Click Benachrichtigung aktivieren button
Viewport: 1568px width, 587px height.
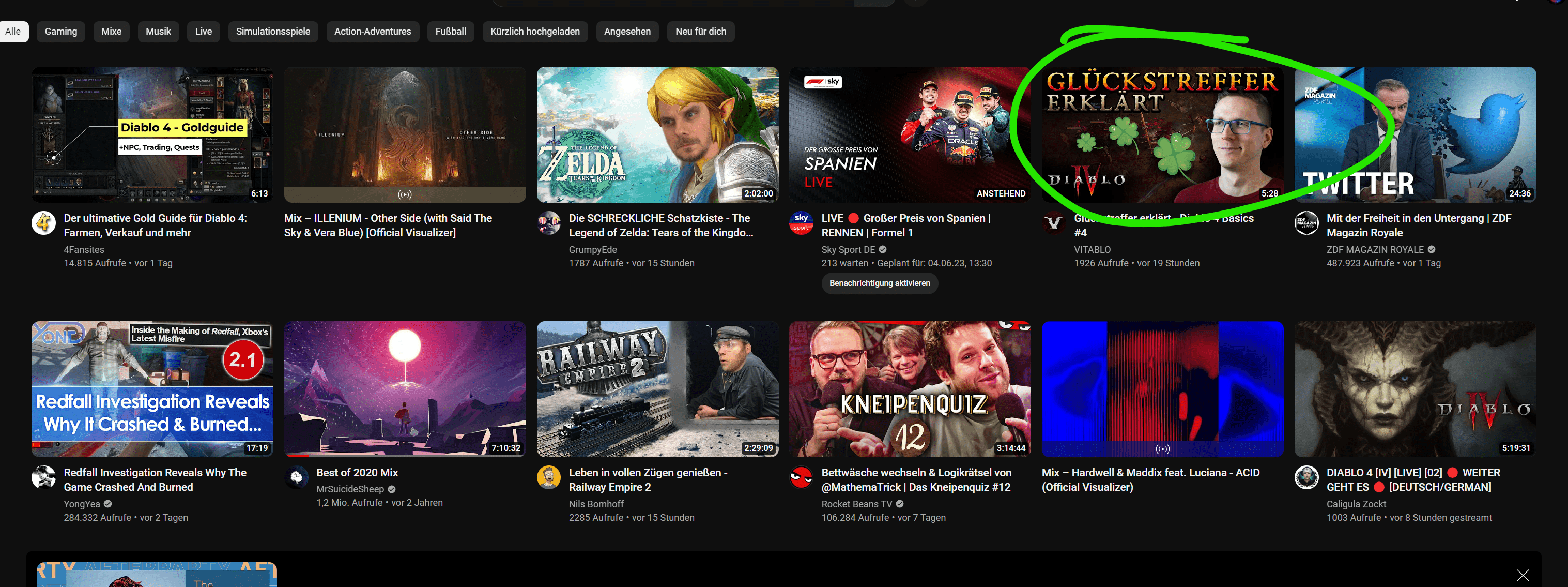coord(880,283)
